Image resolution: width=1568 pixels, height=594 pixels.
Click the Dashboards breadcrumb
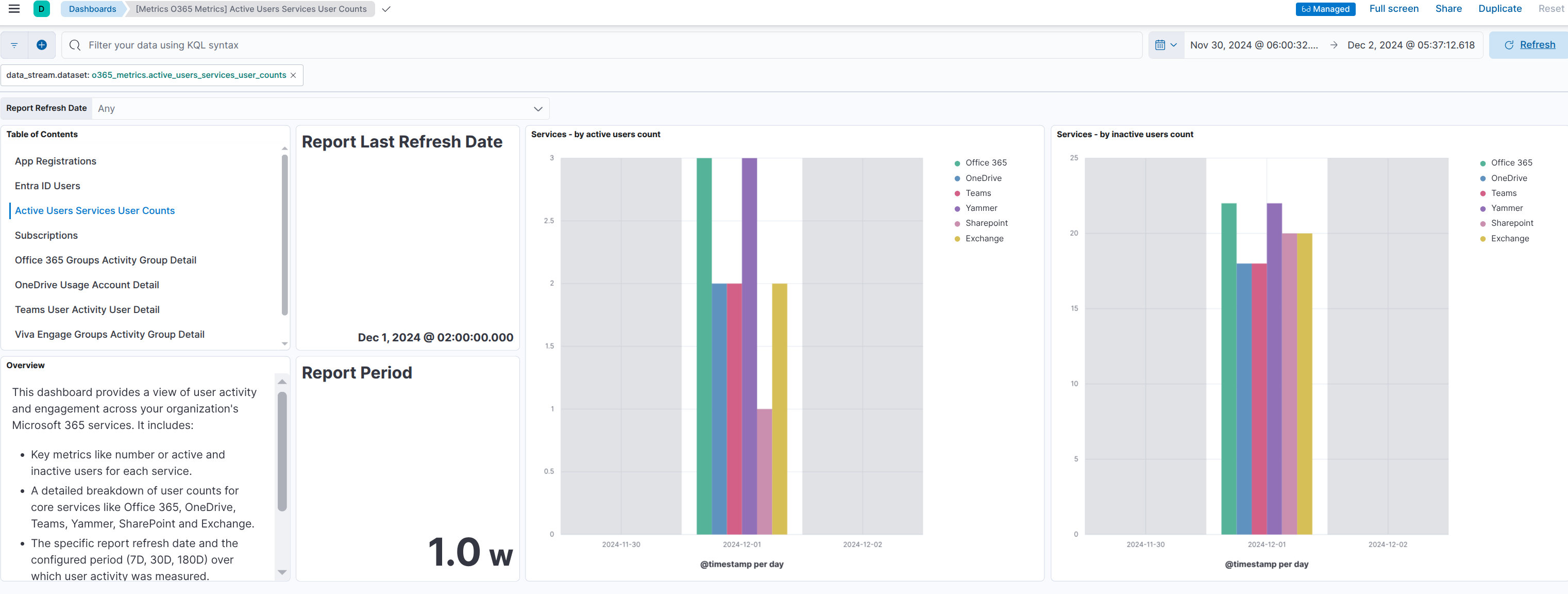click(x=92, y=9)
